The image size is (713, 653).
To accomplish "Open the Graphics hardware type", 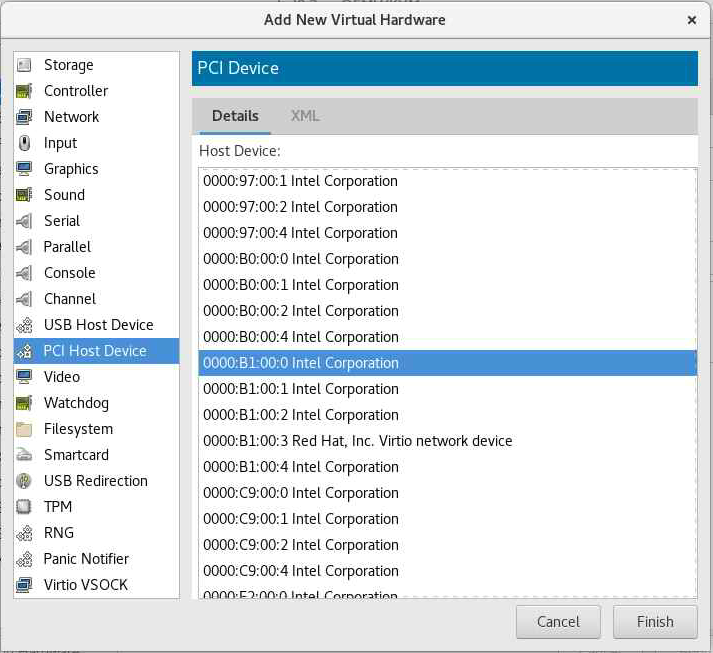I will tap(70, 169).
